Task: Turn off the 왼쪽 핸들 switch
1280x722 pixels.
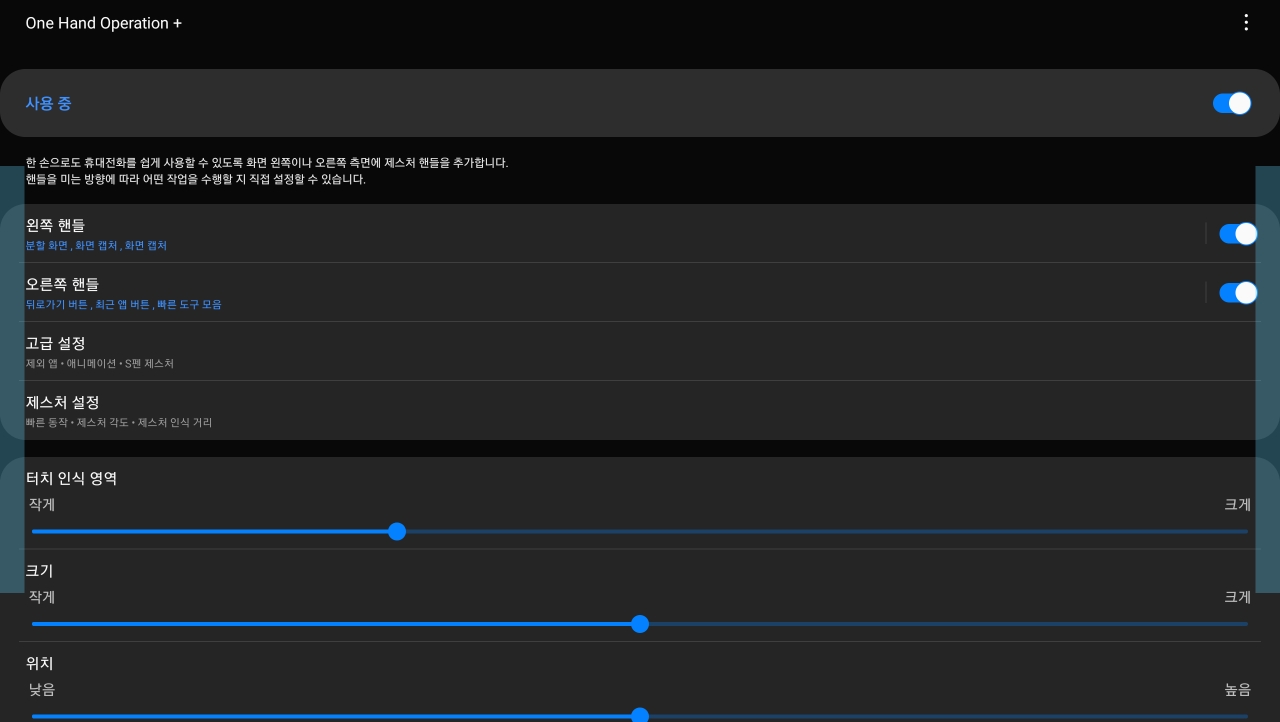Action: [x=1238, y=233]
